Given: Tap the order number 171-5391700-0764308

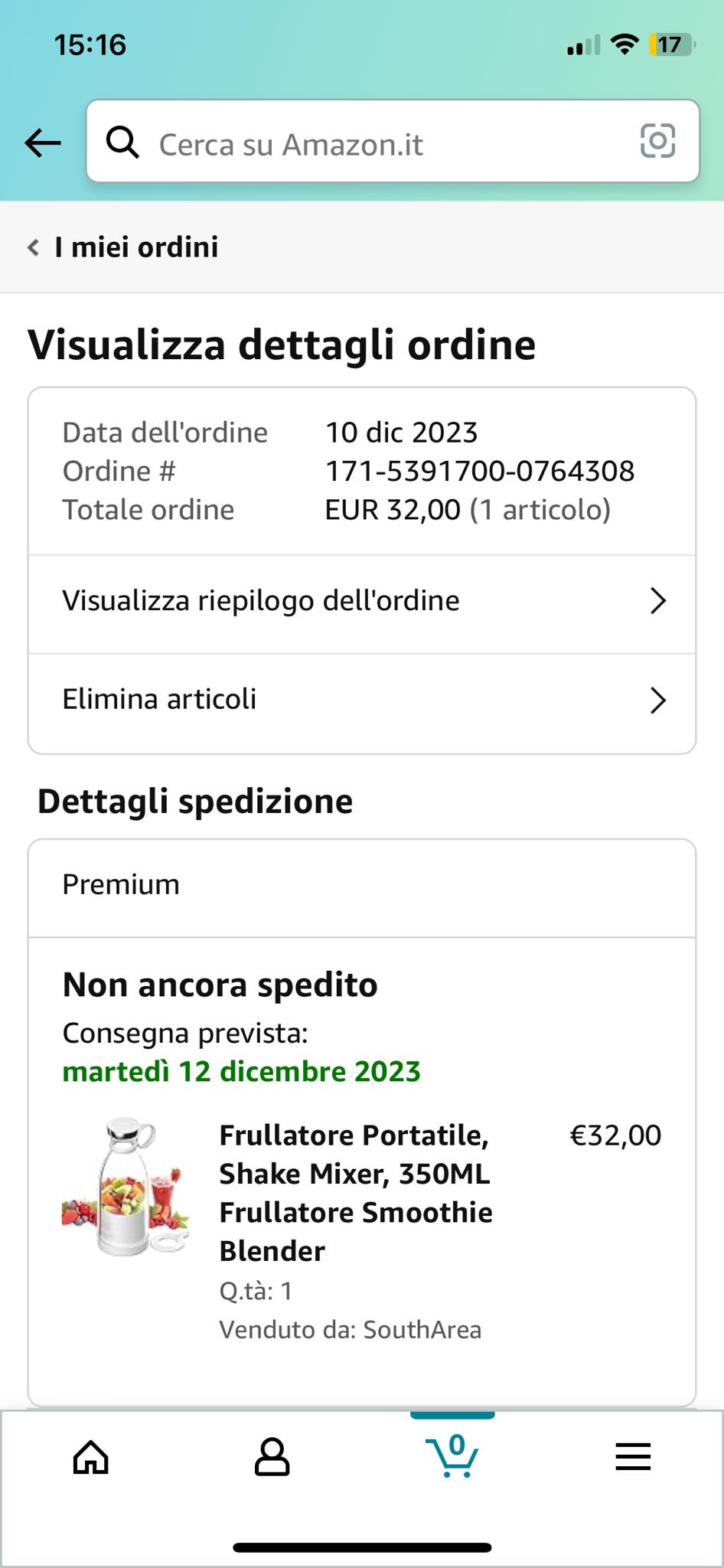Looking at the screenshot, I should 480,471.
